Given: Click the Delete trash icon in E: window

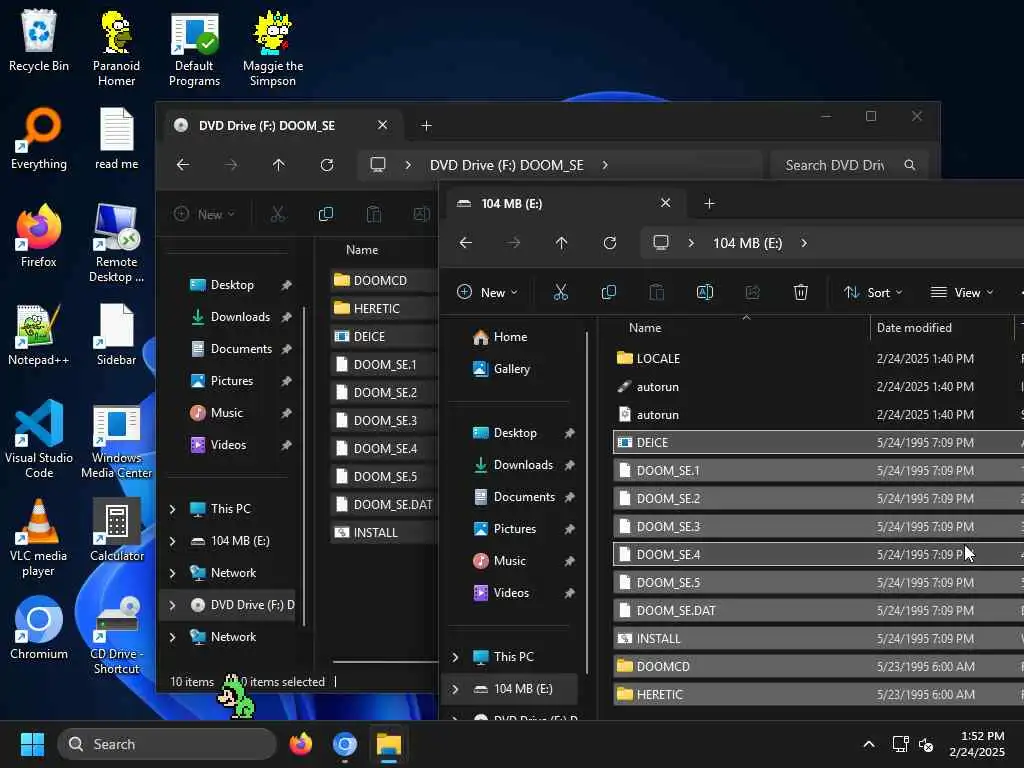Looking at the screenshot, I should (801, 292).
